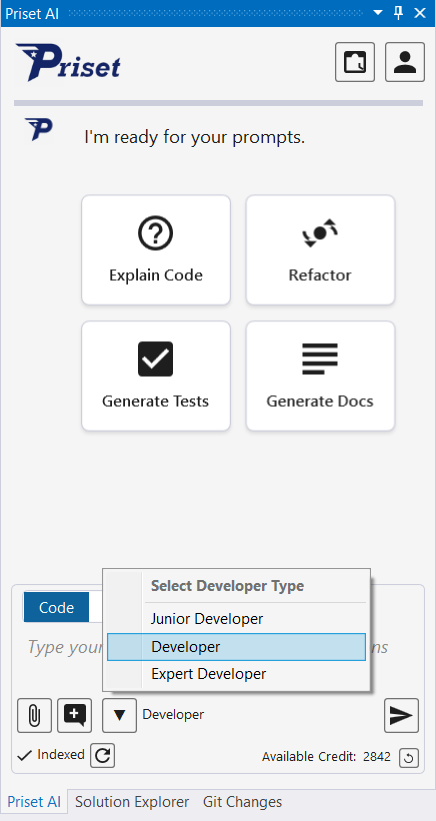Open the window position dropdown arrow in title bar
436x821 pixels.
click(378, 13)
